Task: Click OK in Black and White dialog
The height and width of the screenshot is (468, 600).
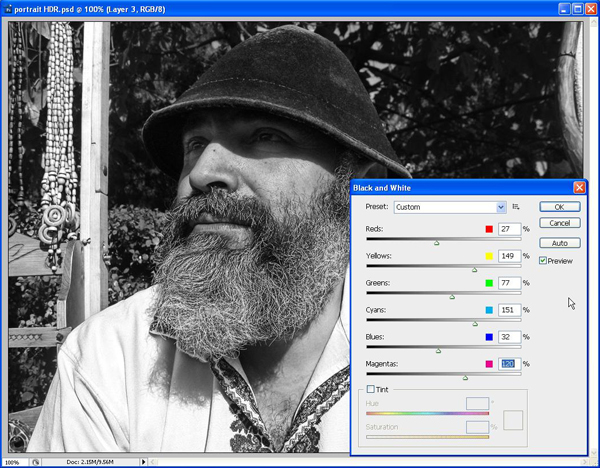Action: pyautogui.click(x=559, y=207)
